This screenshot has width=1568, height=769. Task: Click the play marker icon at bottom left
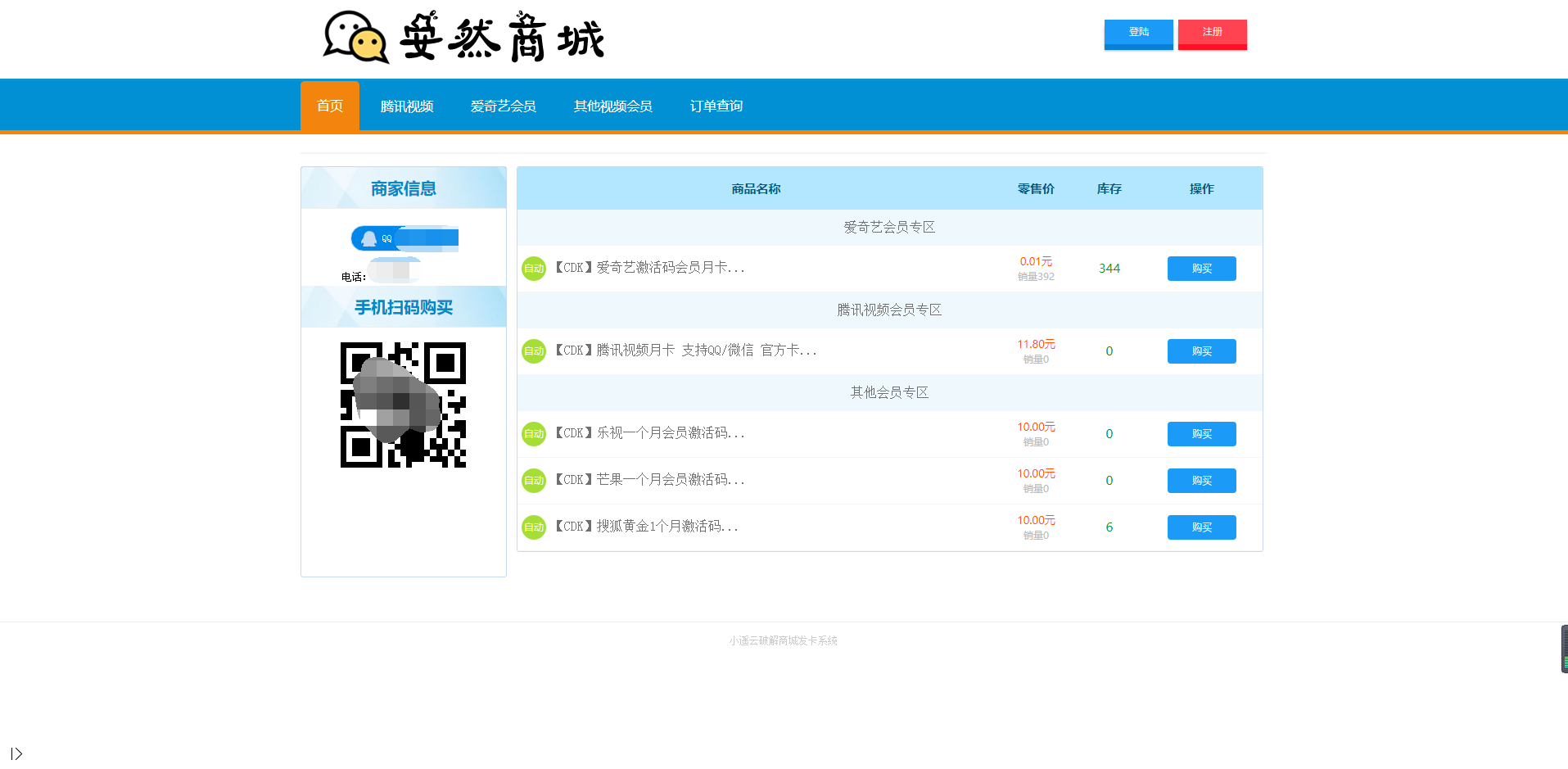pyautogui.click(x=16, y=753)
